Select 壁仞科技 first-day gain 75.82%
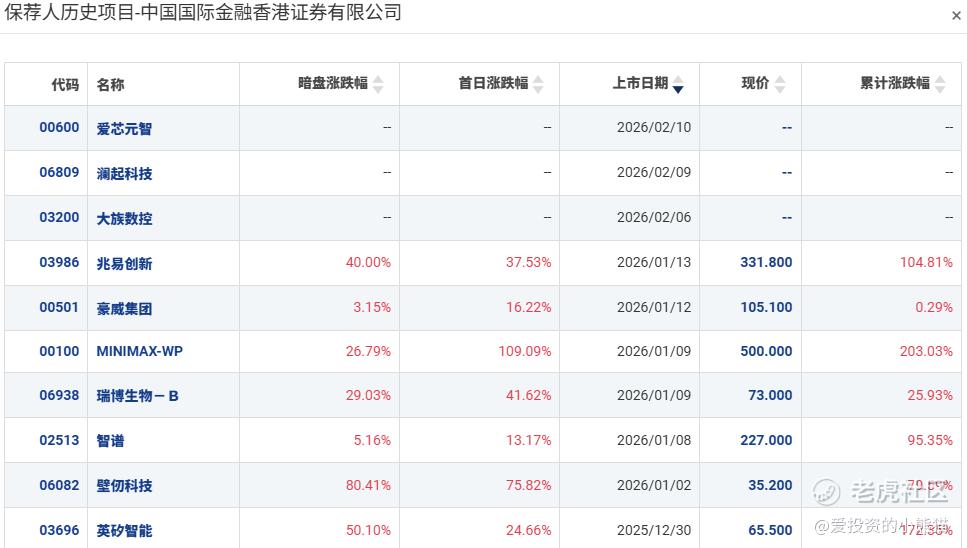The height and width of the screenshot is (548, 967). coord(529,486)
